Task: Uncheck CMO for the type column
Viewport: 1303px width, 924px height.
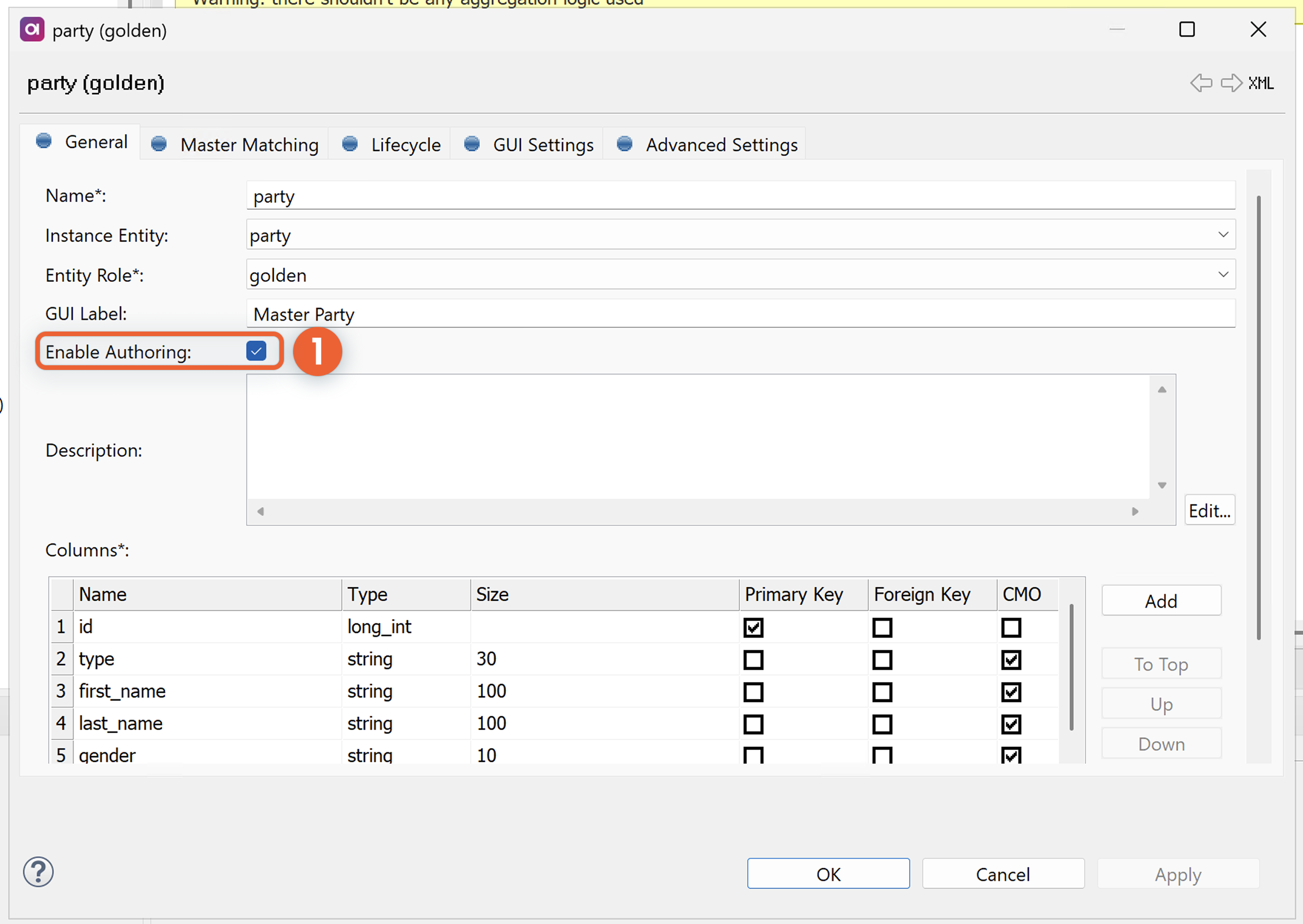Action: click(x=1012, y=659)
